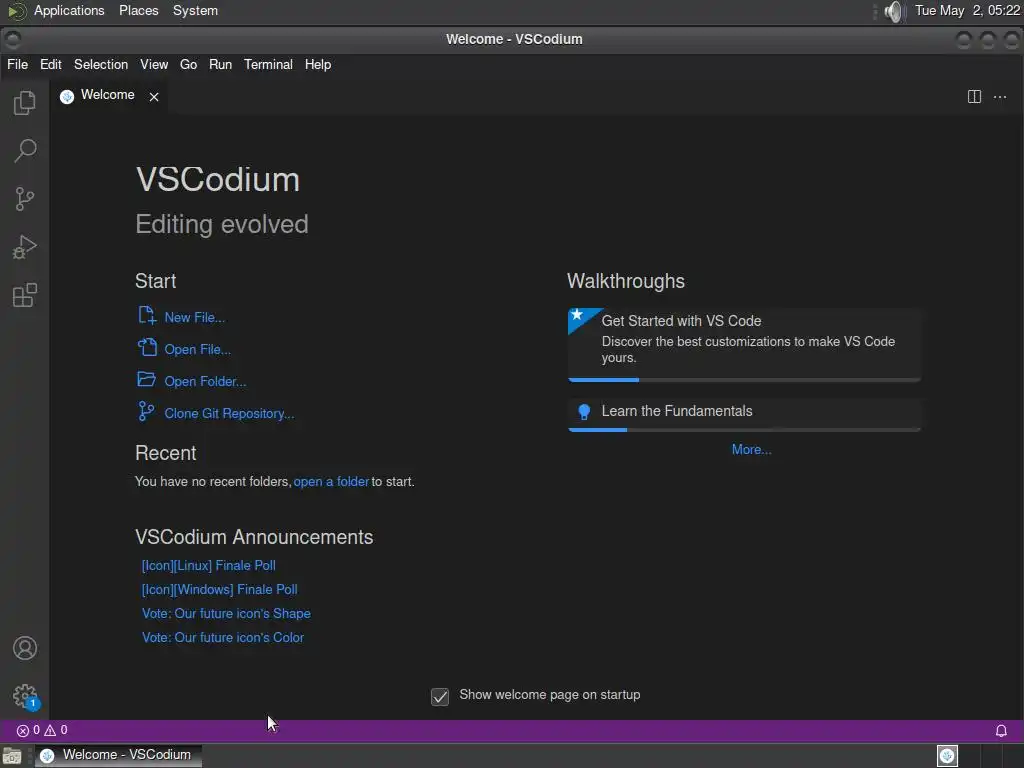Click the star badge on Get Started card

point(577,315)
